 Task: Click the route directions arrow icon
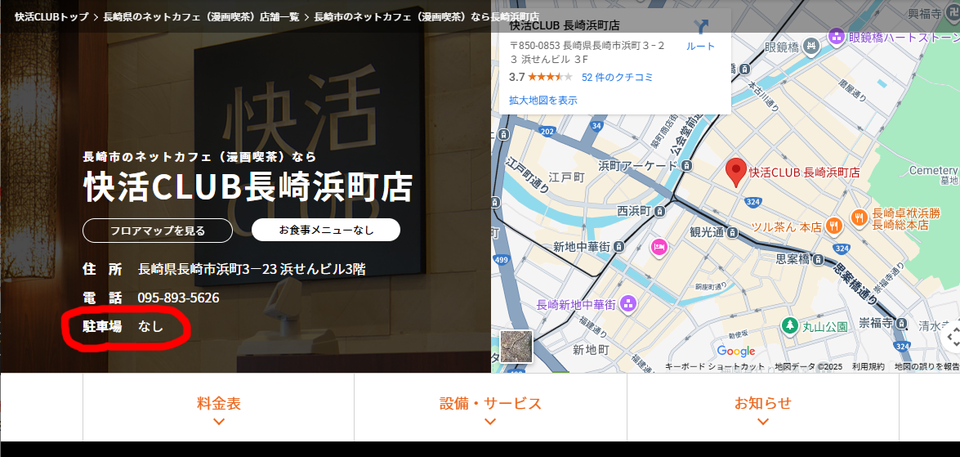pos(701,28)
